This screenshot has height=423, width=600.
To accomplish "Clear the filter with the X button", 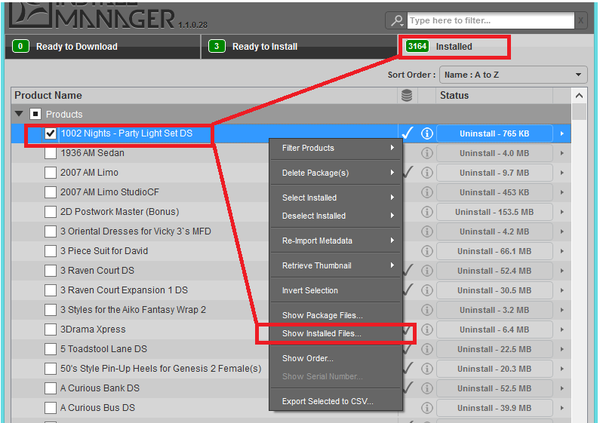I will pyautogui.click(x=581, y=20).
